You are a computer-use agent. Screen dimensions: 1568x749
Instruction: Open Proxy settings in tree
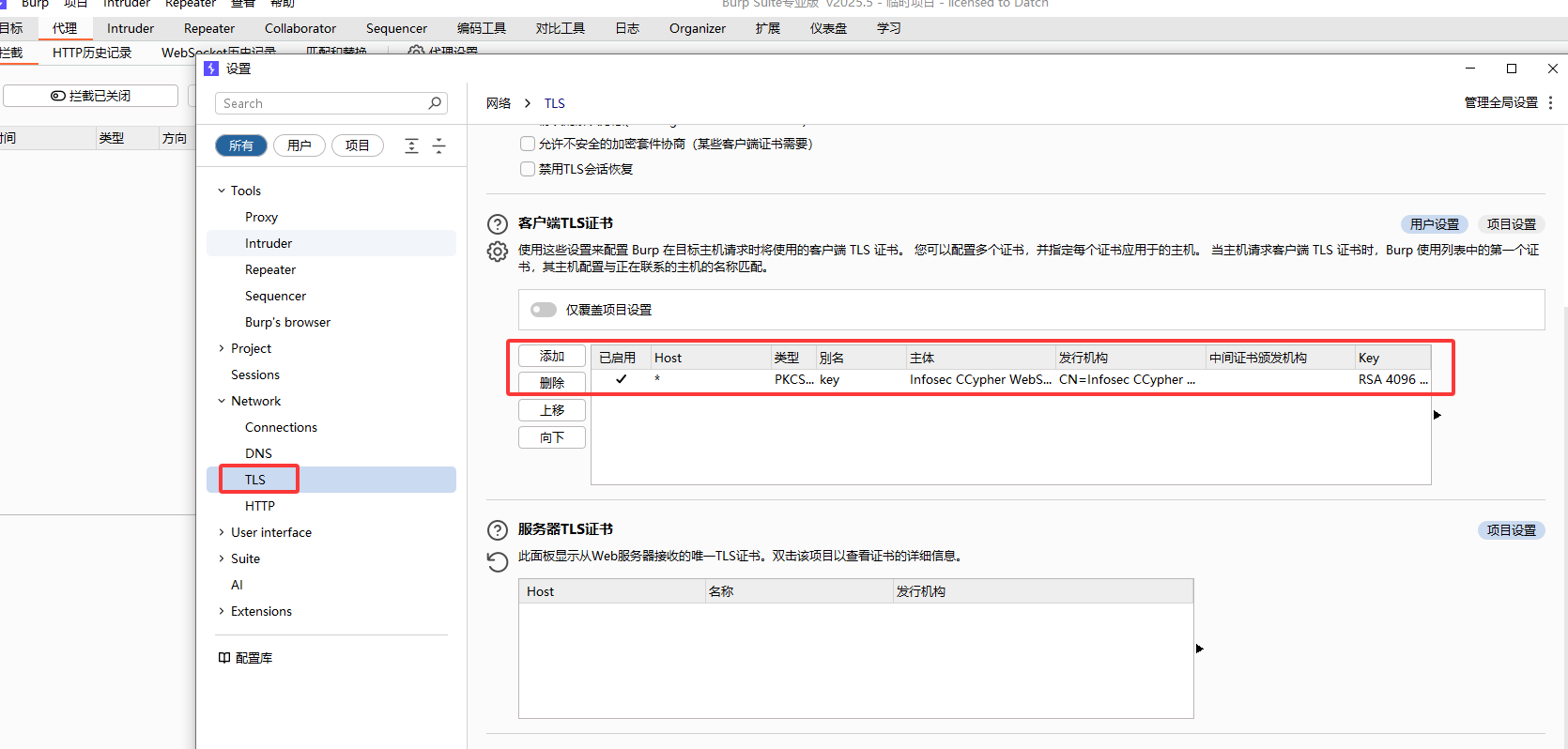(x=261, y=217)
